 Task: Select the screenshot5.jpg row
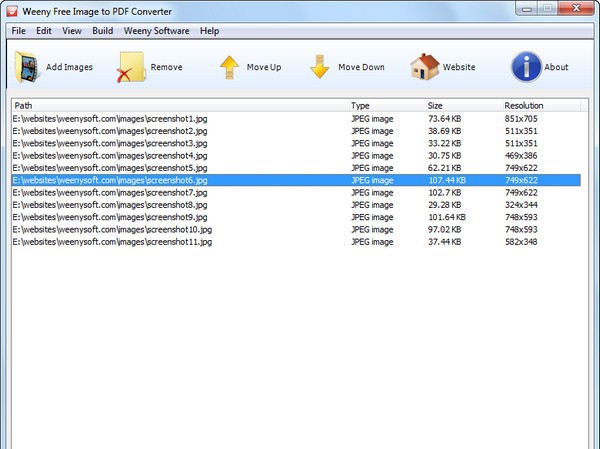click(296, 168)
